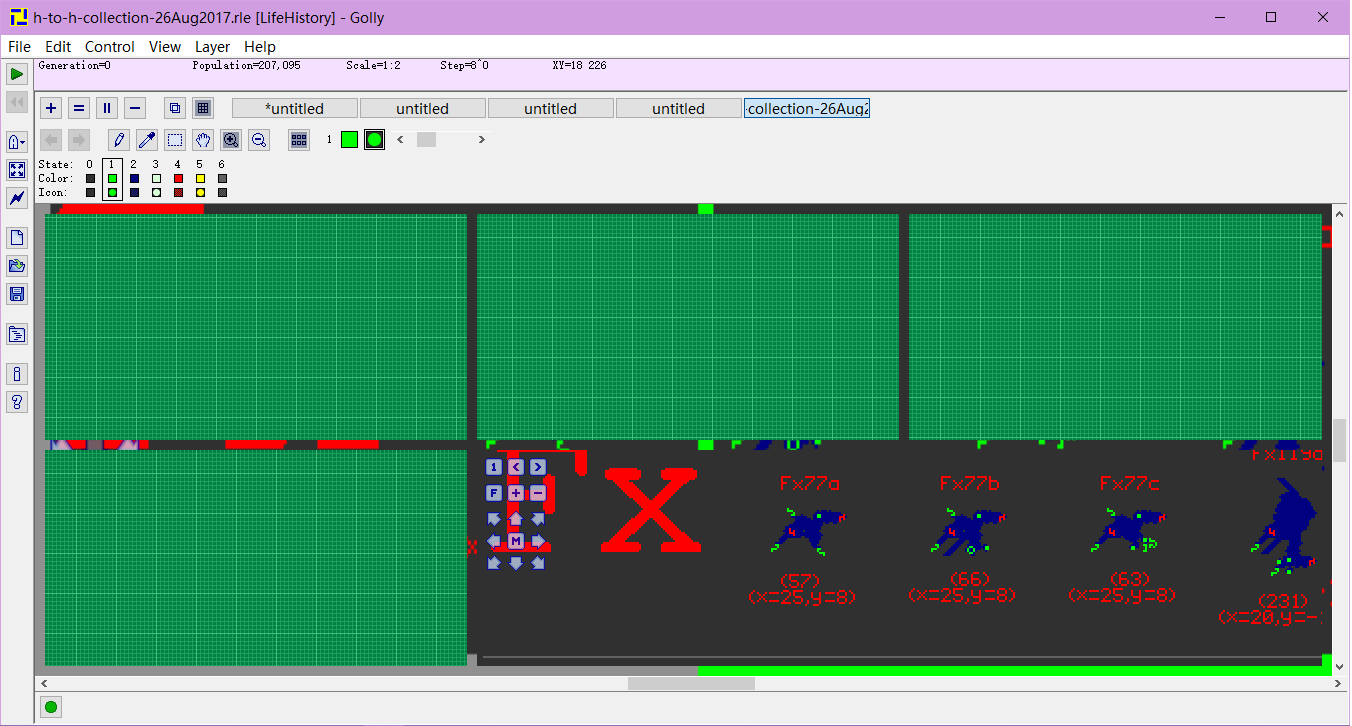Toggle full screen mode icon in sidebar
Viewport: 1352px width, 726px height.
(17, 170)
